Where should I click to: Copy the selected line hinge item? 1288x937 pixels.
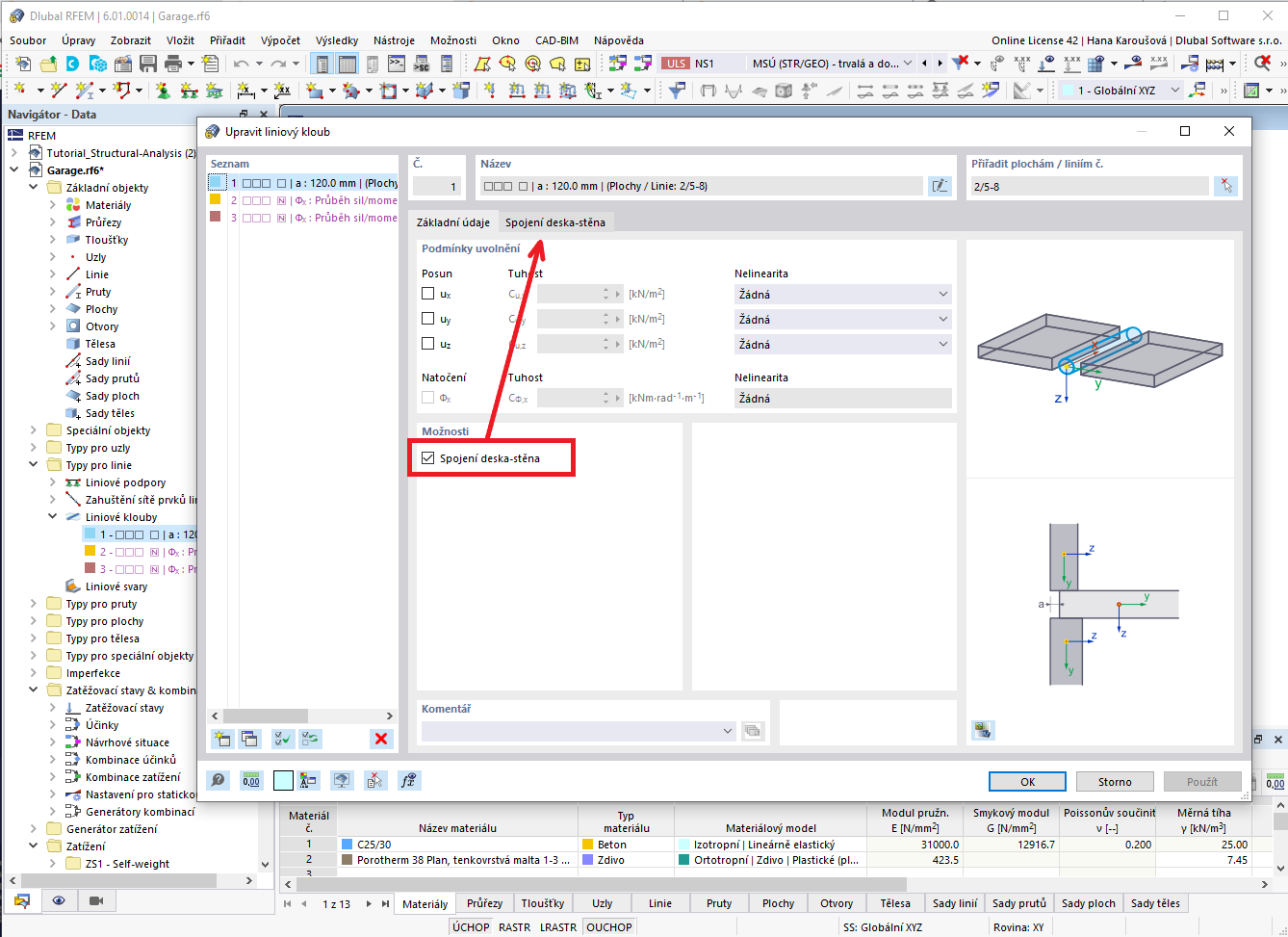(x=250, y=739)
